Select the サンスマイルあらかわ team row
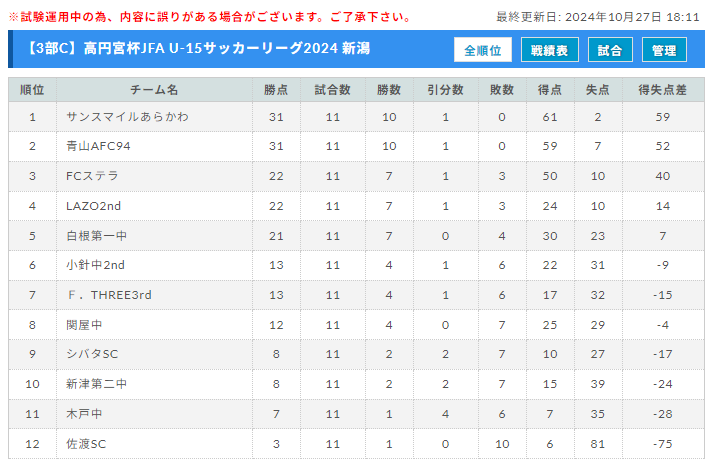Viewport: 714px width, 467px height. (x=357, y=117)
